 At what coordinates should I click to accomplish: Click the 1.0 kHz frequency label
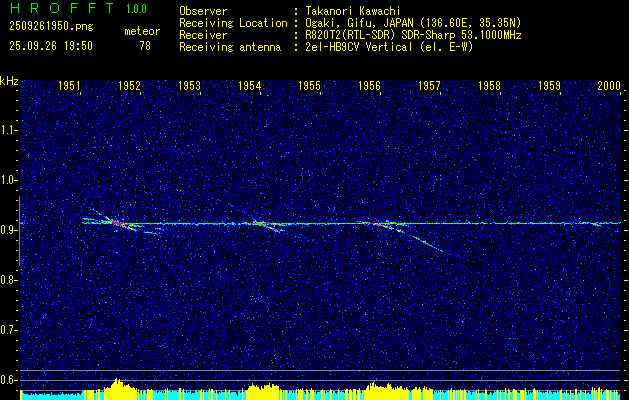pyautogui.click(x=9, y=180)
